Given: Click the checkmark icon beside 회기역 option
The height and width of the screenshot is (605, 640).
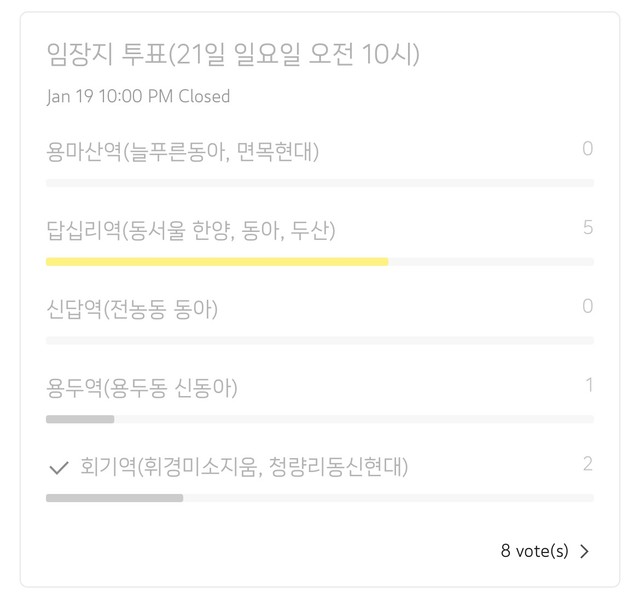Looking at the screenshot, I should pos(58,467).
